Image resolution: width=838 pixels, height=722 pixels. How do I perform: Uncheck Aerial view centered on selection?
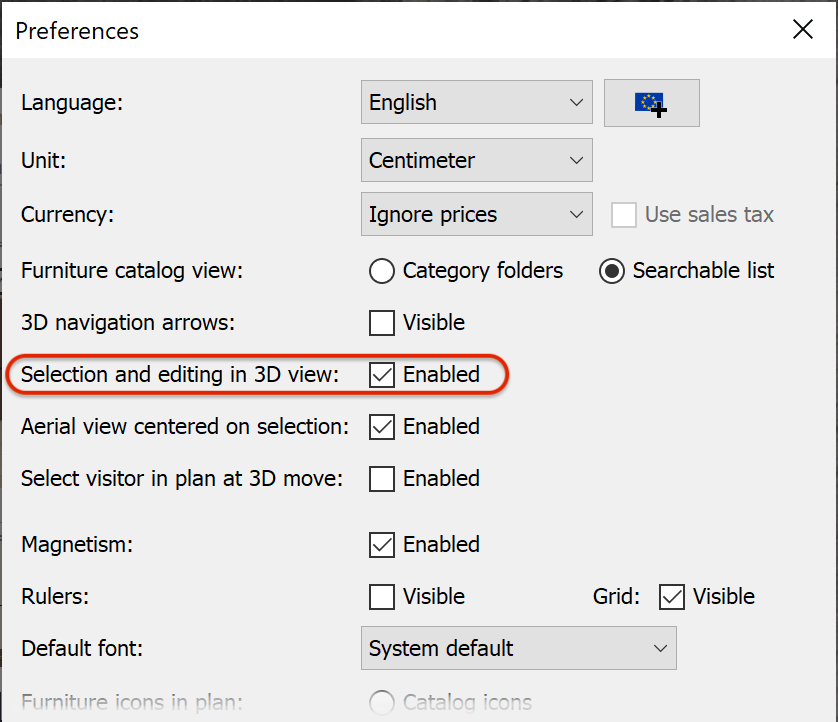[x=381, y=427]
